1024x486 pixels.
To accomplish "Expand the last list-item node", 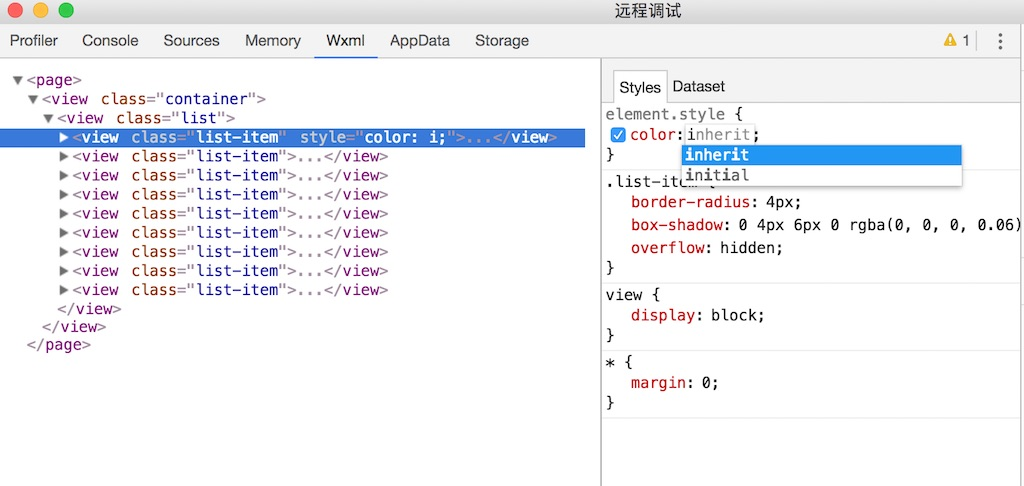I will tap(64, 290).
